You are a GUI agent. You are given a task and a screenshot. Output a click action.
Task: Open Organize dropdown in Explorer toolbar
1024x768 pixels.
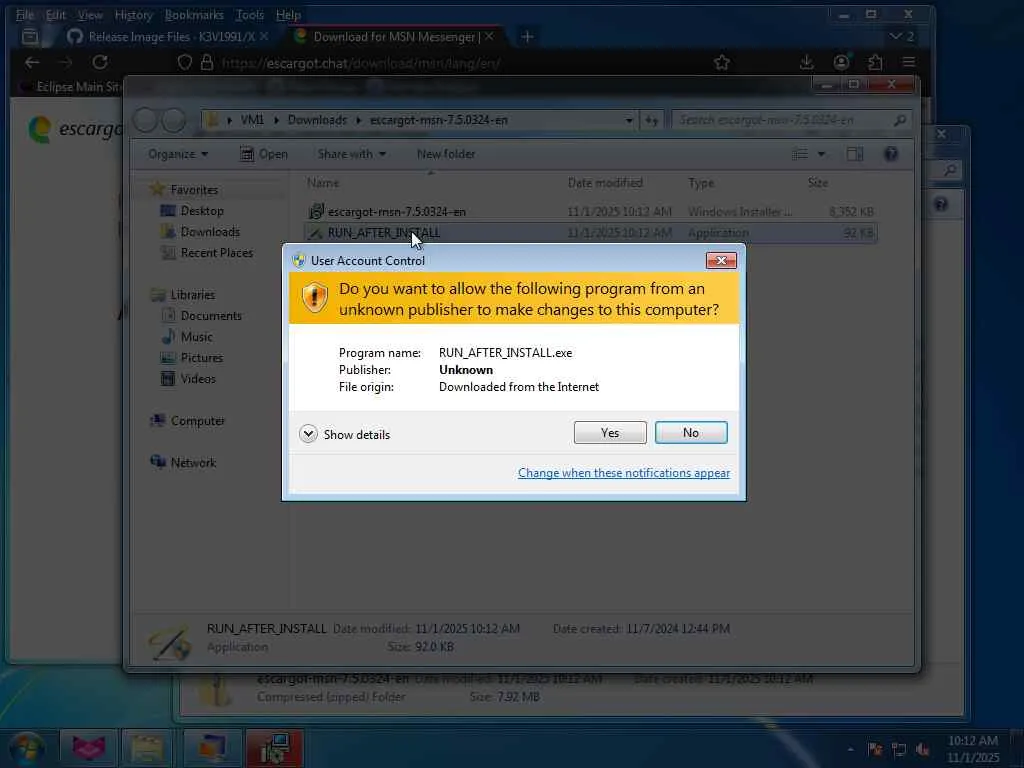click(x=178, y=154)
